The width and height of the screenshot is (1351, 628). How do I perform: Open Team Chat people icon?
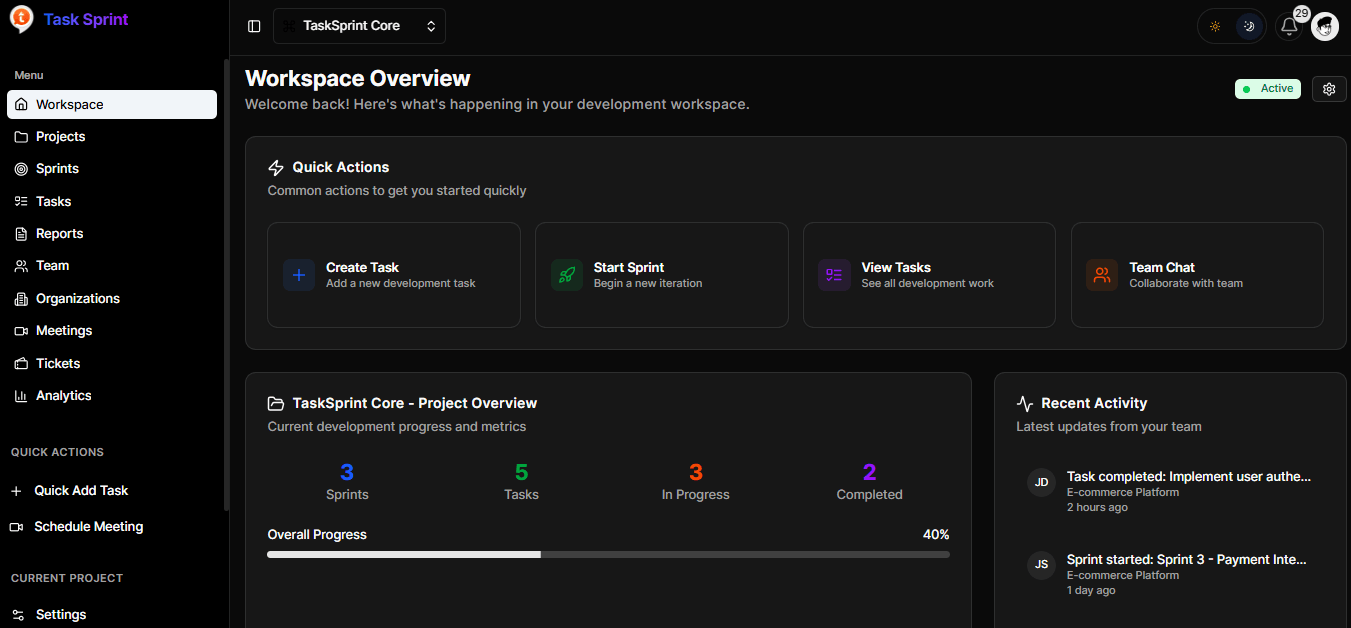point(1102,275)
